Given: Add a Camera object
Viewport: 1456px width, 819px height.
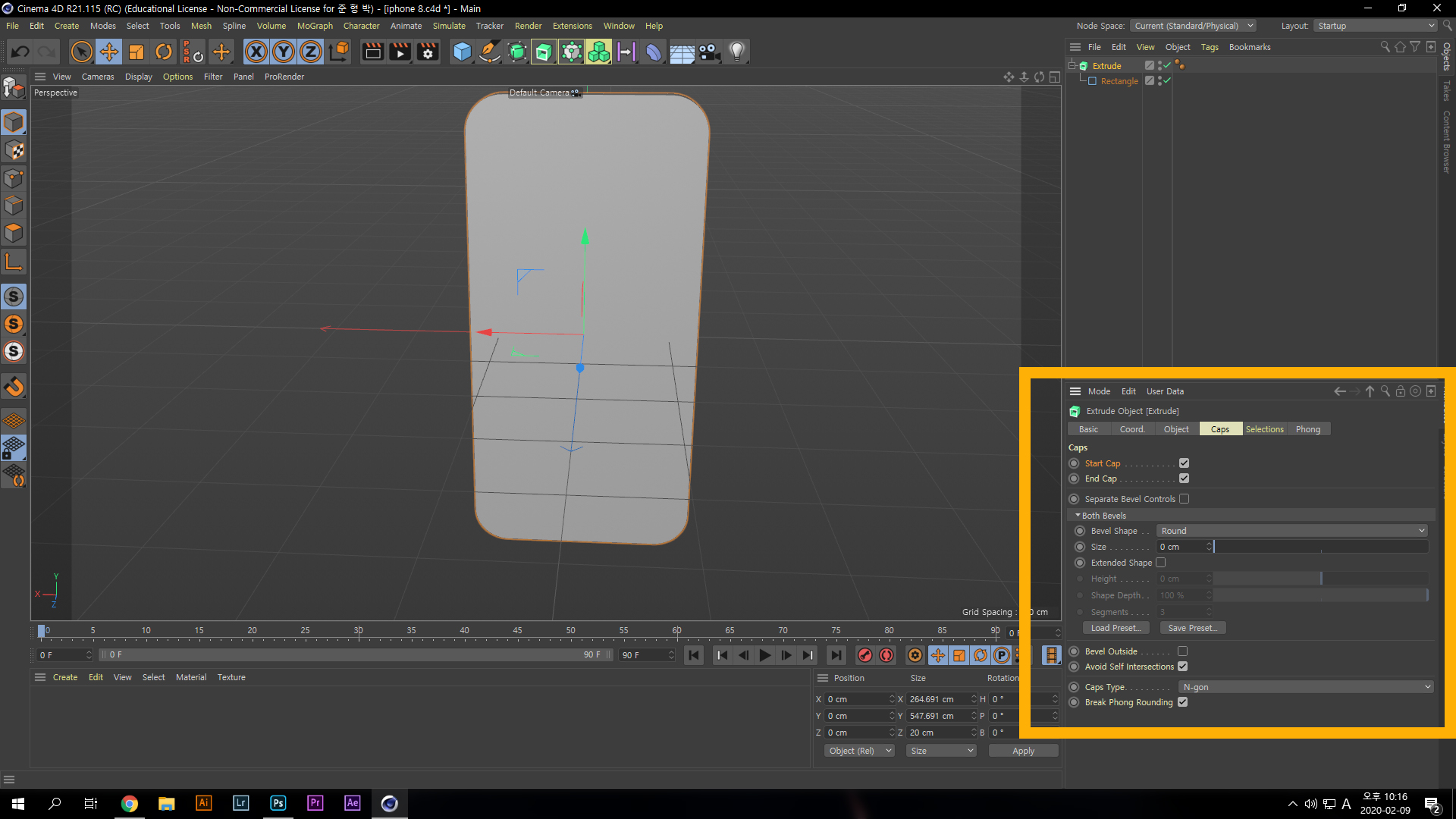Looking at the screenshot, I should point(709,52).
